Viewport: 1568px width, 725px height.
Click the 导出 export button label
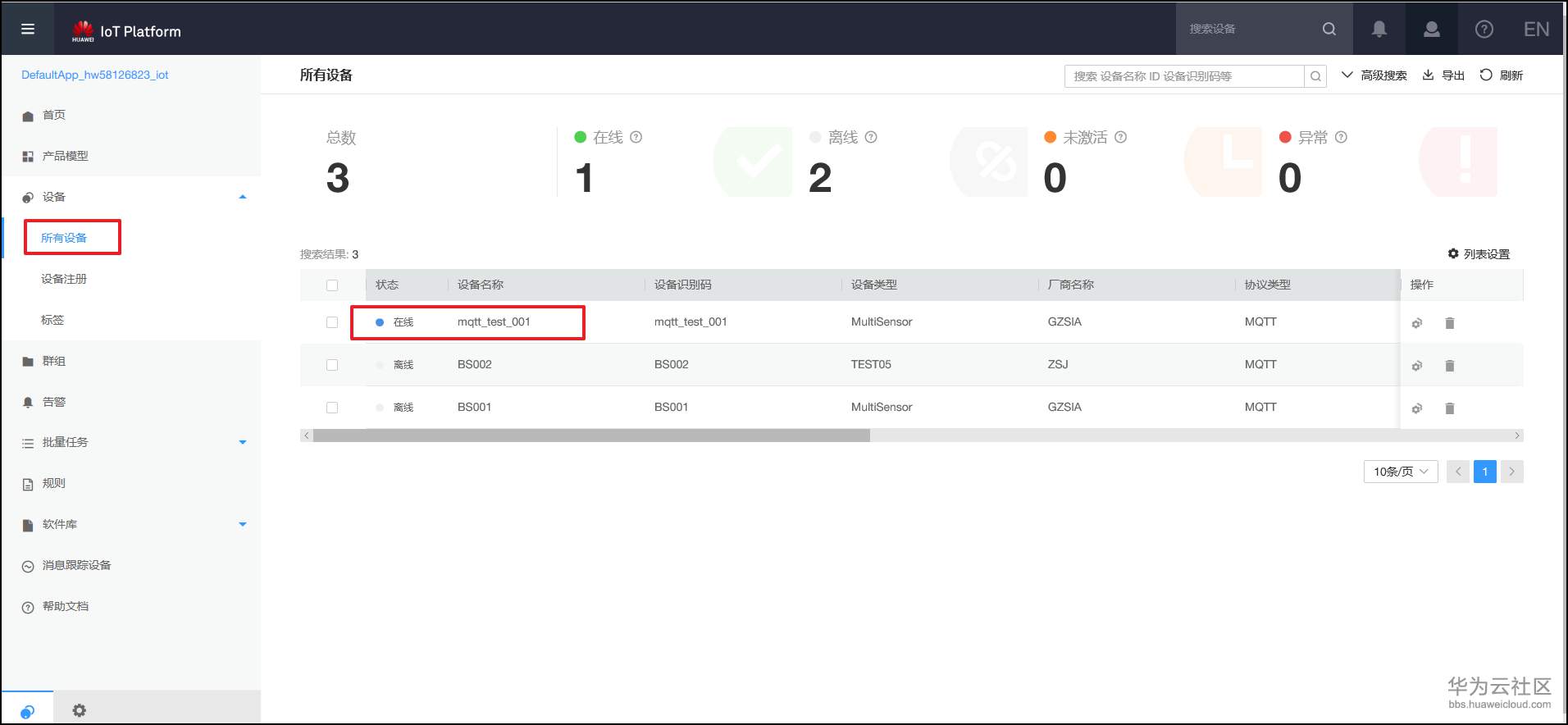tap(1453, 75)
